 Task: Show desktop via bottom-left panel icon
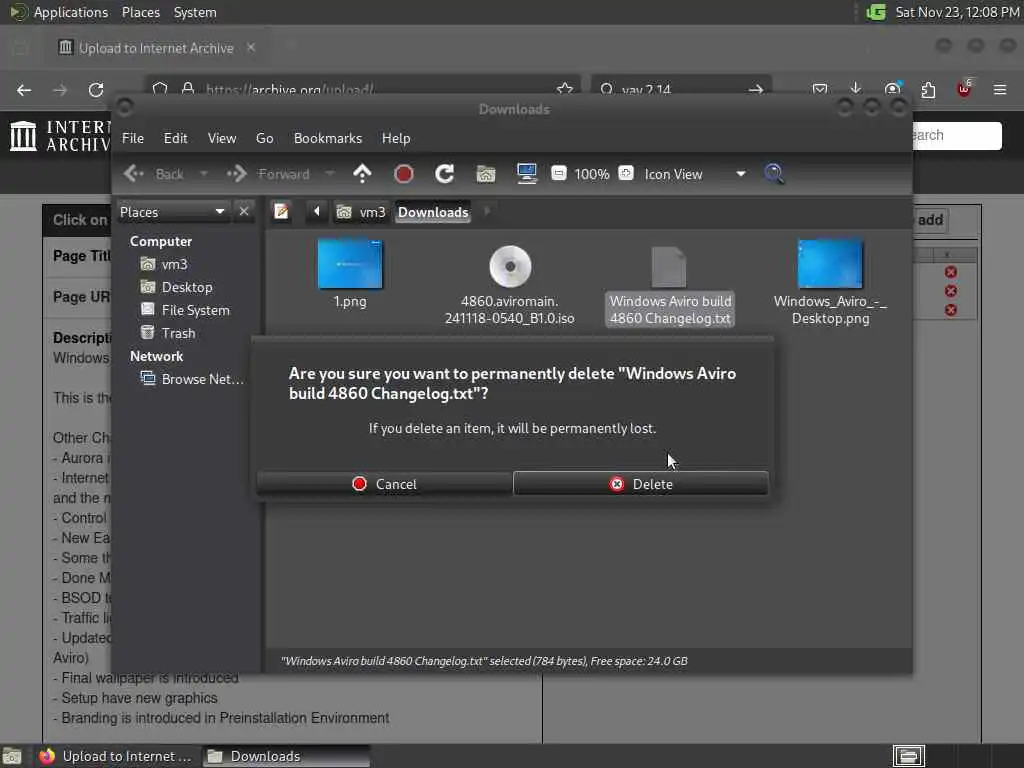point(12,756)
